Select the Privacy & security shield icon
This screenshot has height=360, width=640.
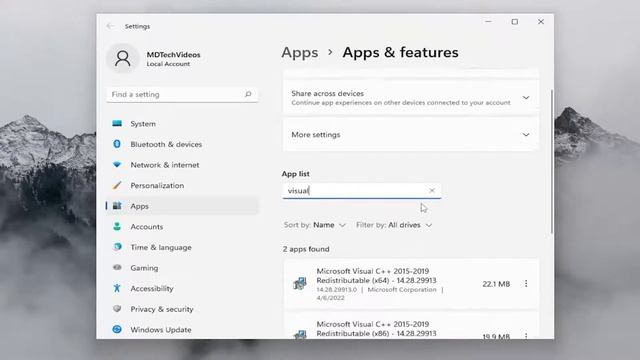click(117, 309)
